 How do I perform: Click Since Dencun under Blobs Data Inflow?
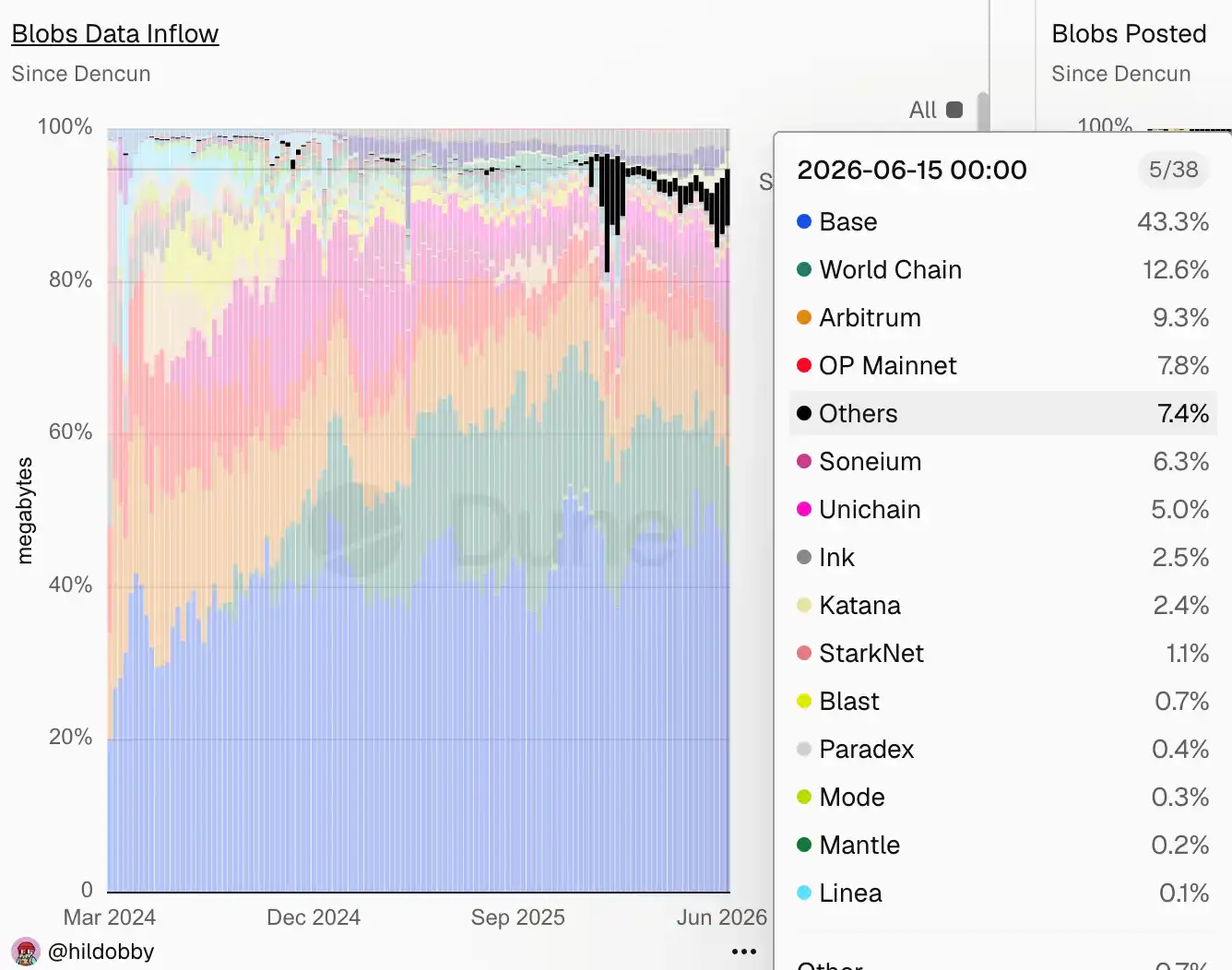coord(81,74)
